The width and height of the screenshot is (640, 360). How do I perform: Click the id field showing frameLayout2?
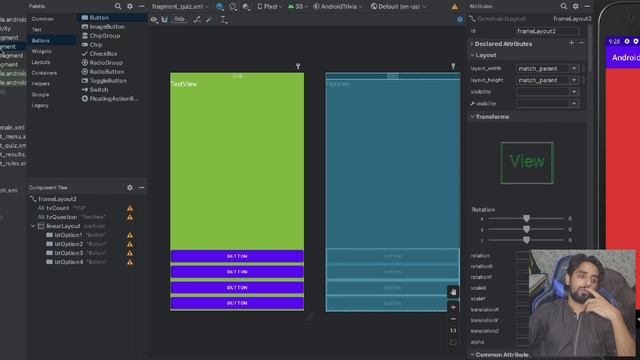[x=547, y=31]
